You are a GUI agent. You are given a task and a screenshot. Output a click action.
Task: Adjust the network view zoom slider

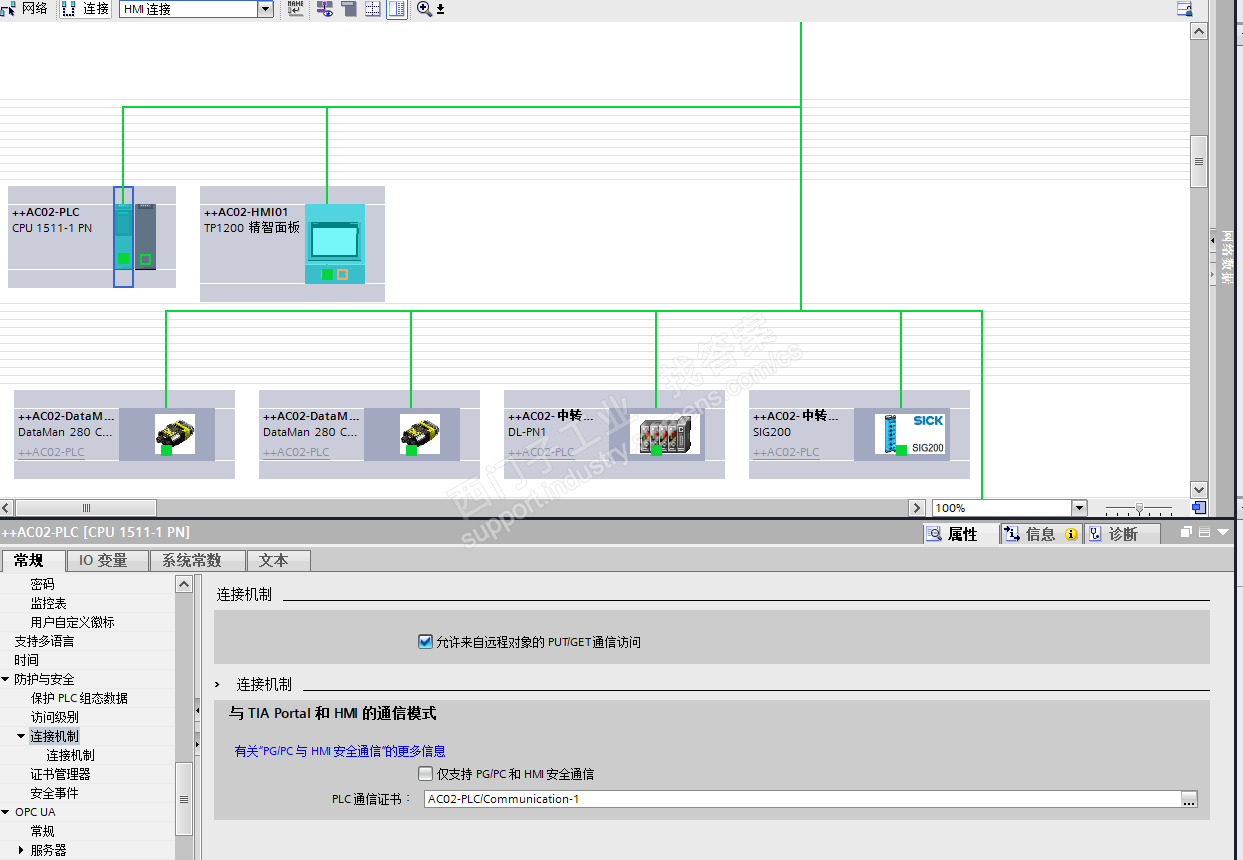pos(1138,508)
